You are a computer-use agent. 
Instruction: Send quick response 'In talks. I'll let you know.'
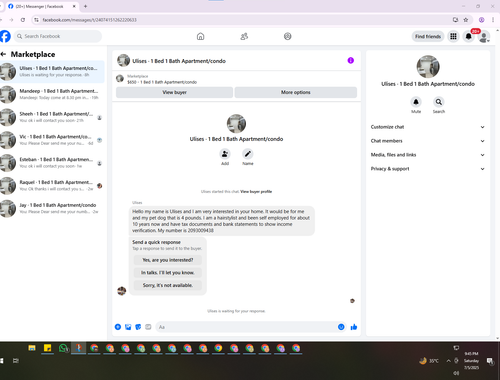pyautogui.click(x=168, y=273)
